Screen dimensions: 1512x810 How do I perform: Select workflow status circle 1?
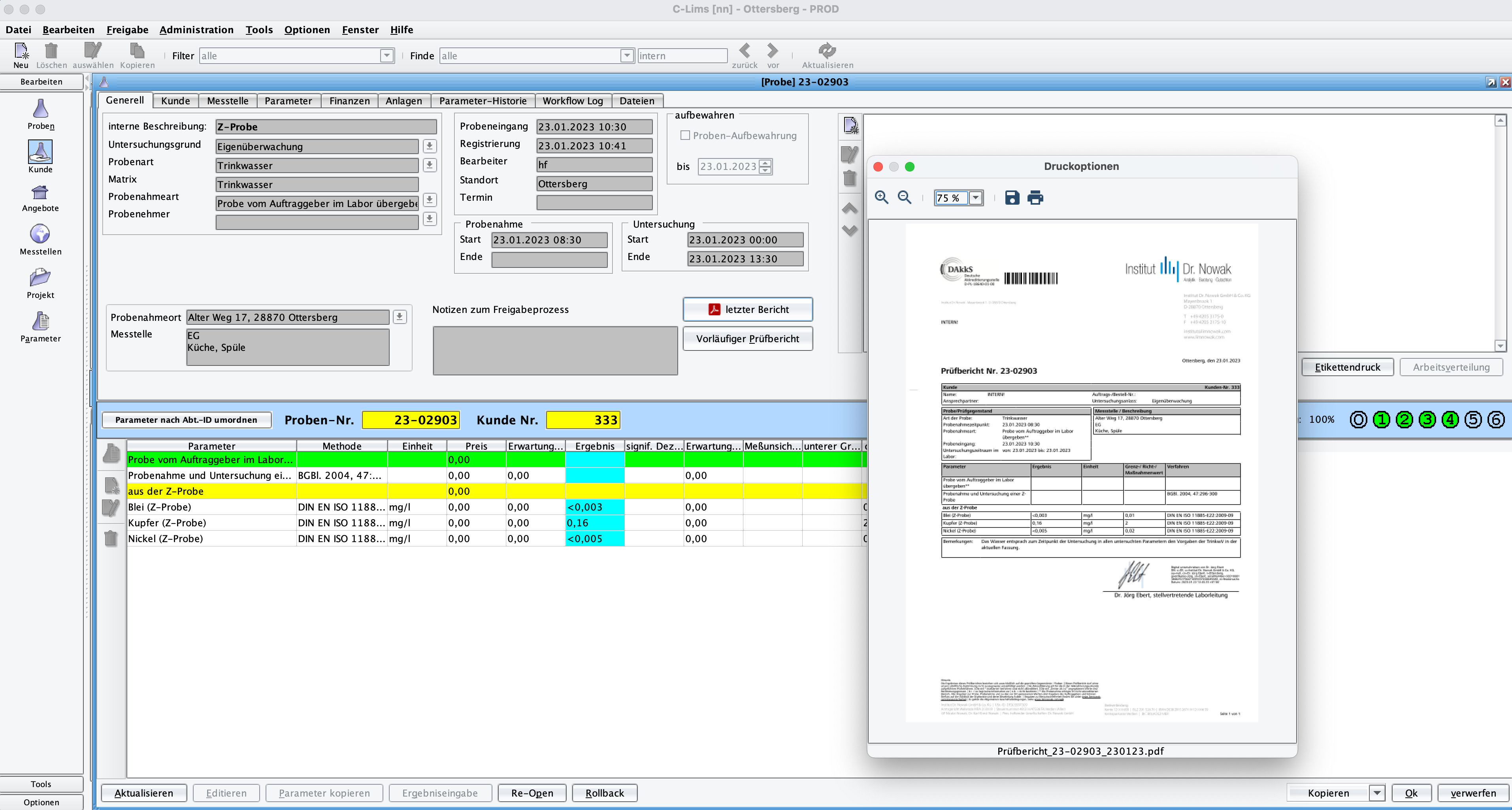tap(1381, 420)
